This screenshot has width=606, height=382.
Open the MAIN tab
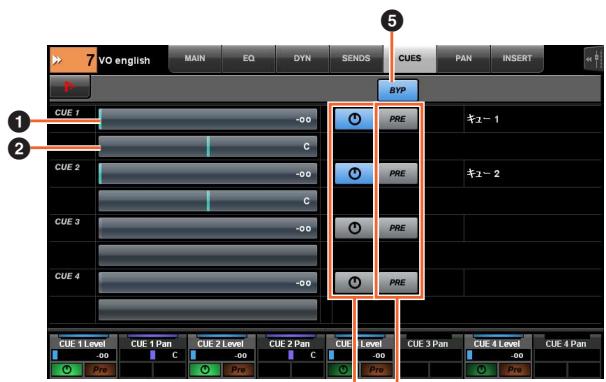point(195,59)
